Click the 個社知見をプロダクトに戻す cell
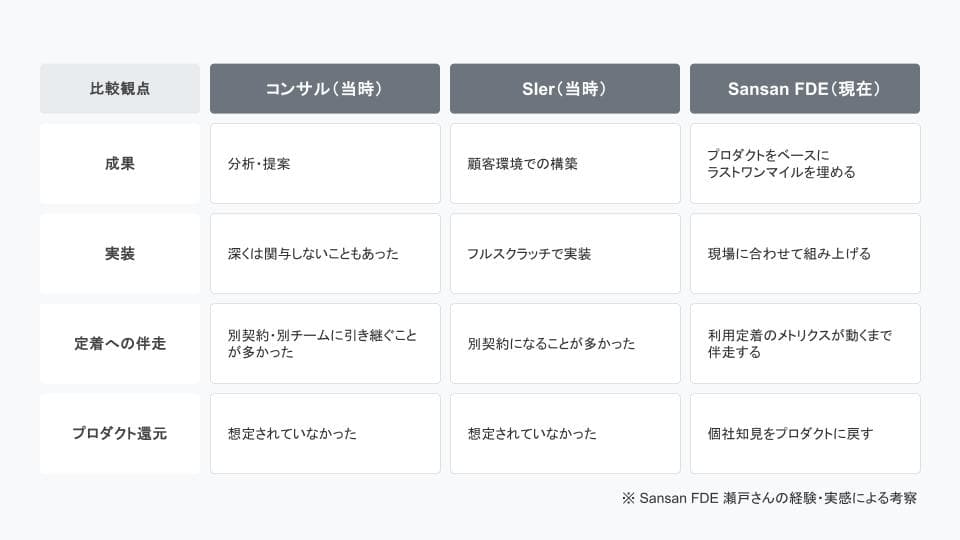Image resolution: width=960 pixels, height=540 pixels. (x=805, y=433)
